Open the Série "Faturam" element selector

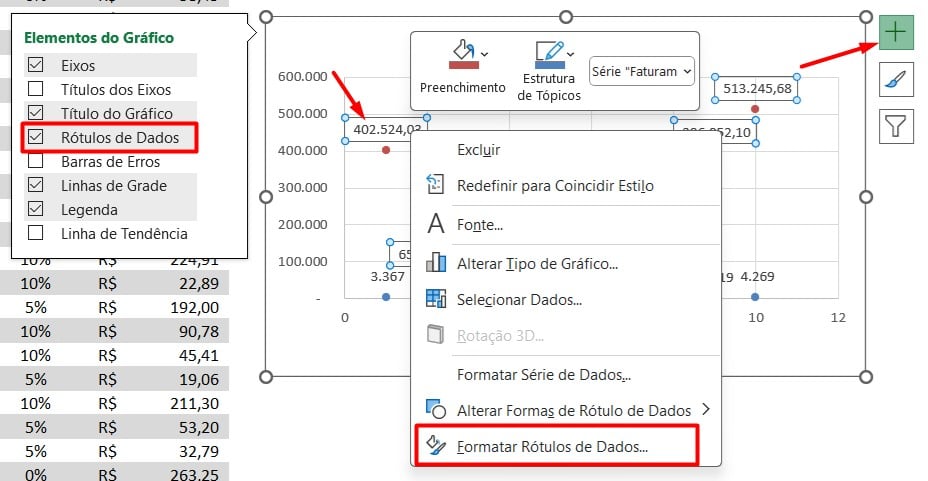pyautogui.click(x=642, y=72)
